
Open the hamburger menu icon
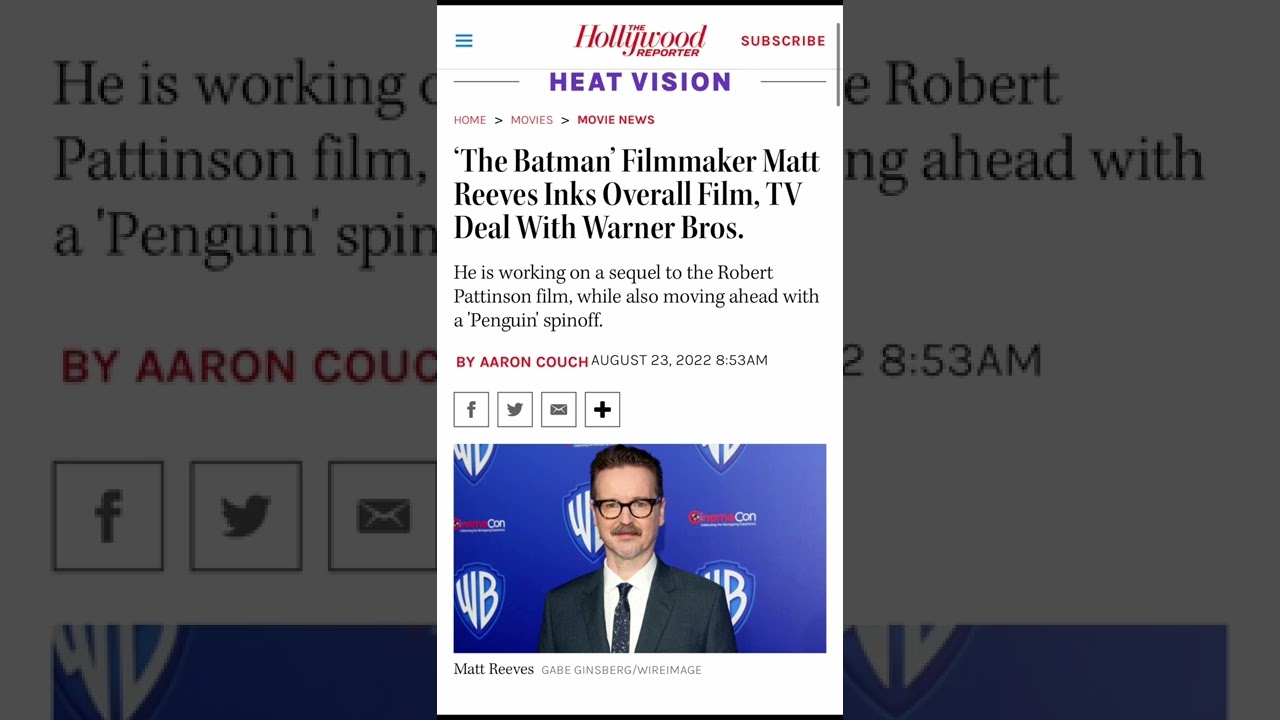[464, 41]
